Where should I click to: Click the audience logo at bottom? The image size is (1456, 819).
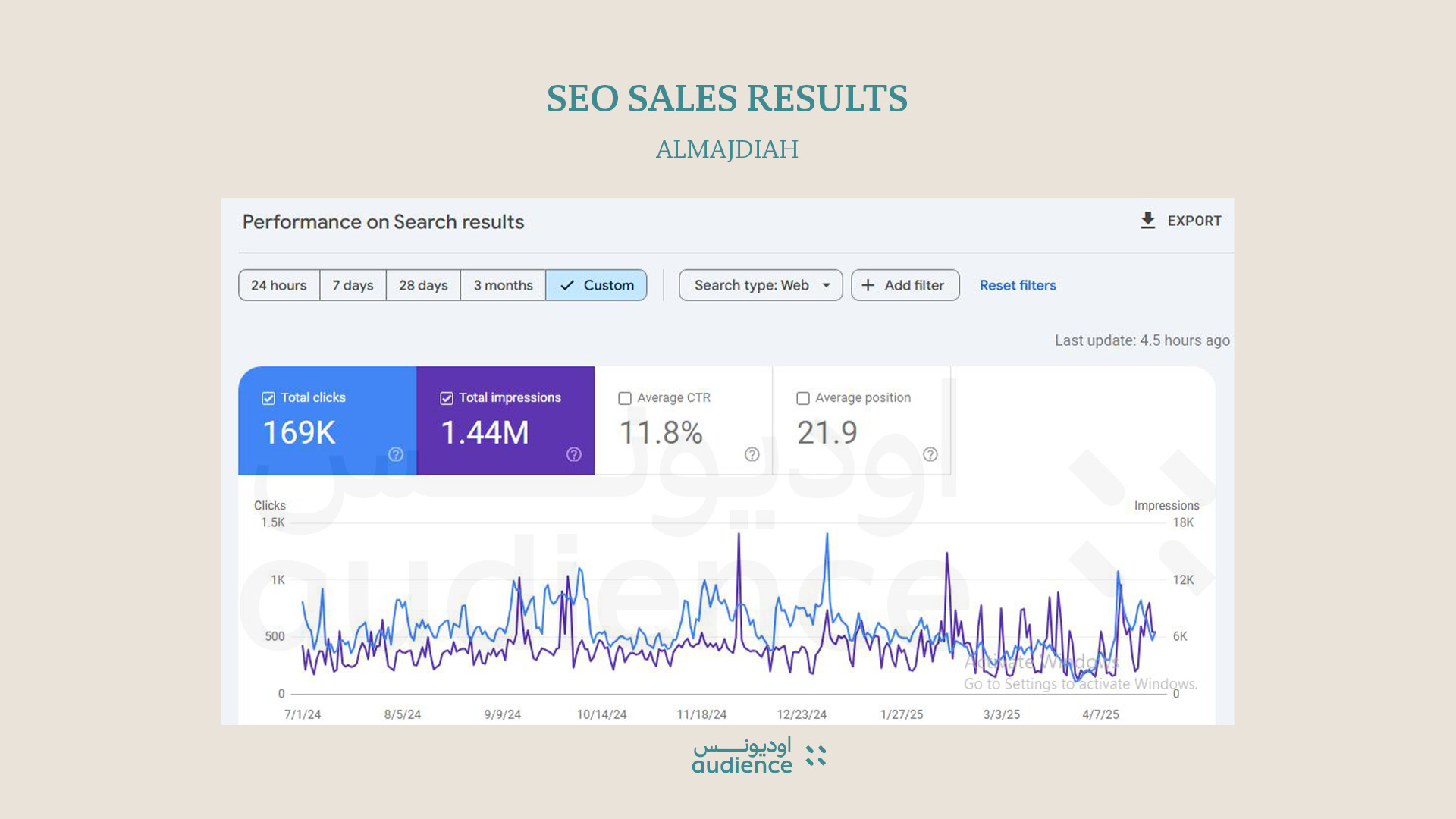tap(758, 756)
